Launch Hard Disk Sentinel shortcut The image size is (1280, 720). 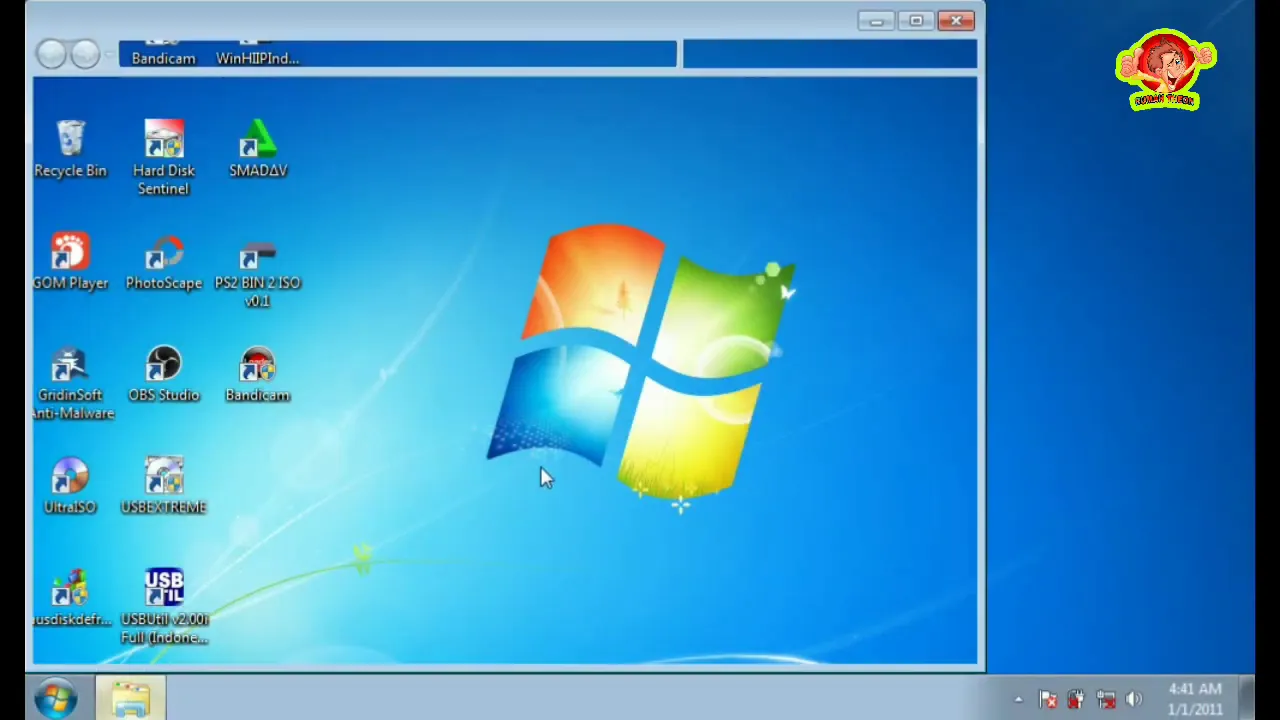click(164, 158)
